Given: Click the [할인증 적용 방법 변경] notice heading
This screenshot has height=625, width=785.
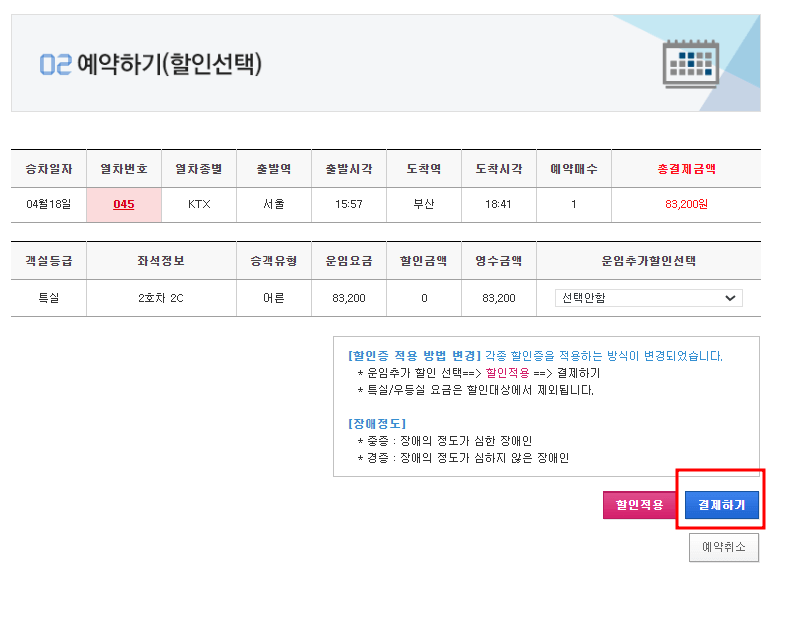Looking at the screenshot, I should click(x=414, y=356).
